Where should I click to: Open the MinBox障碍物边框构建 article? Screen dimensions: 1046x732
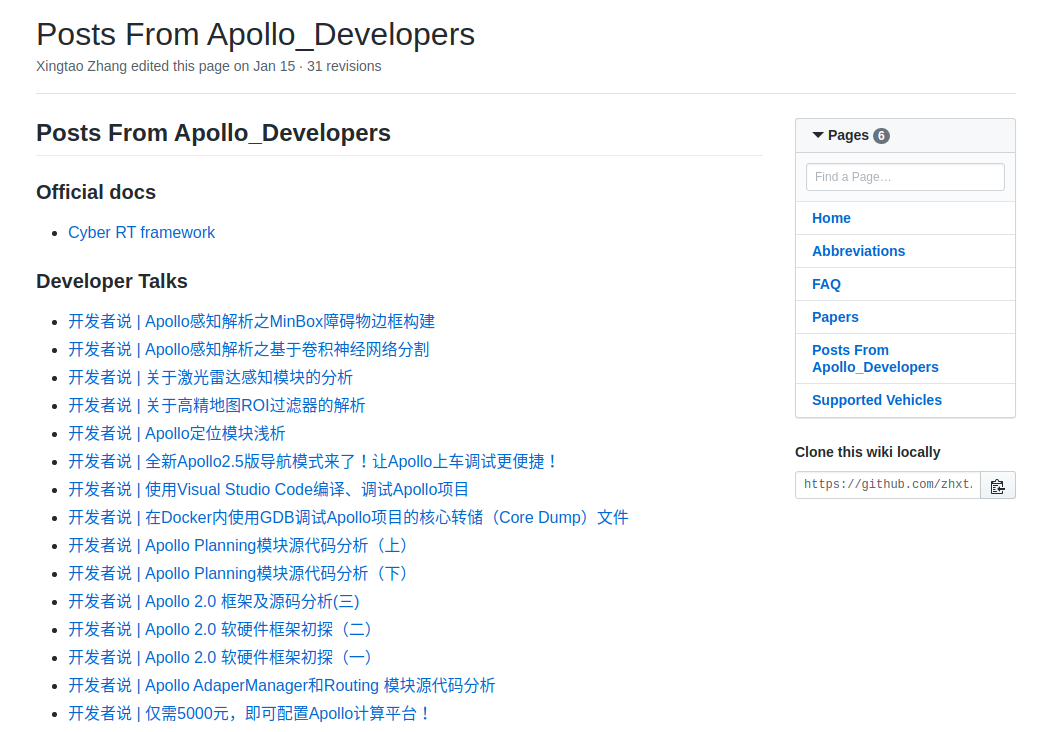pos(251,321)
